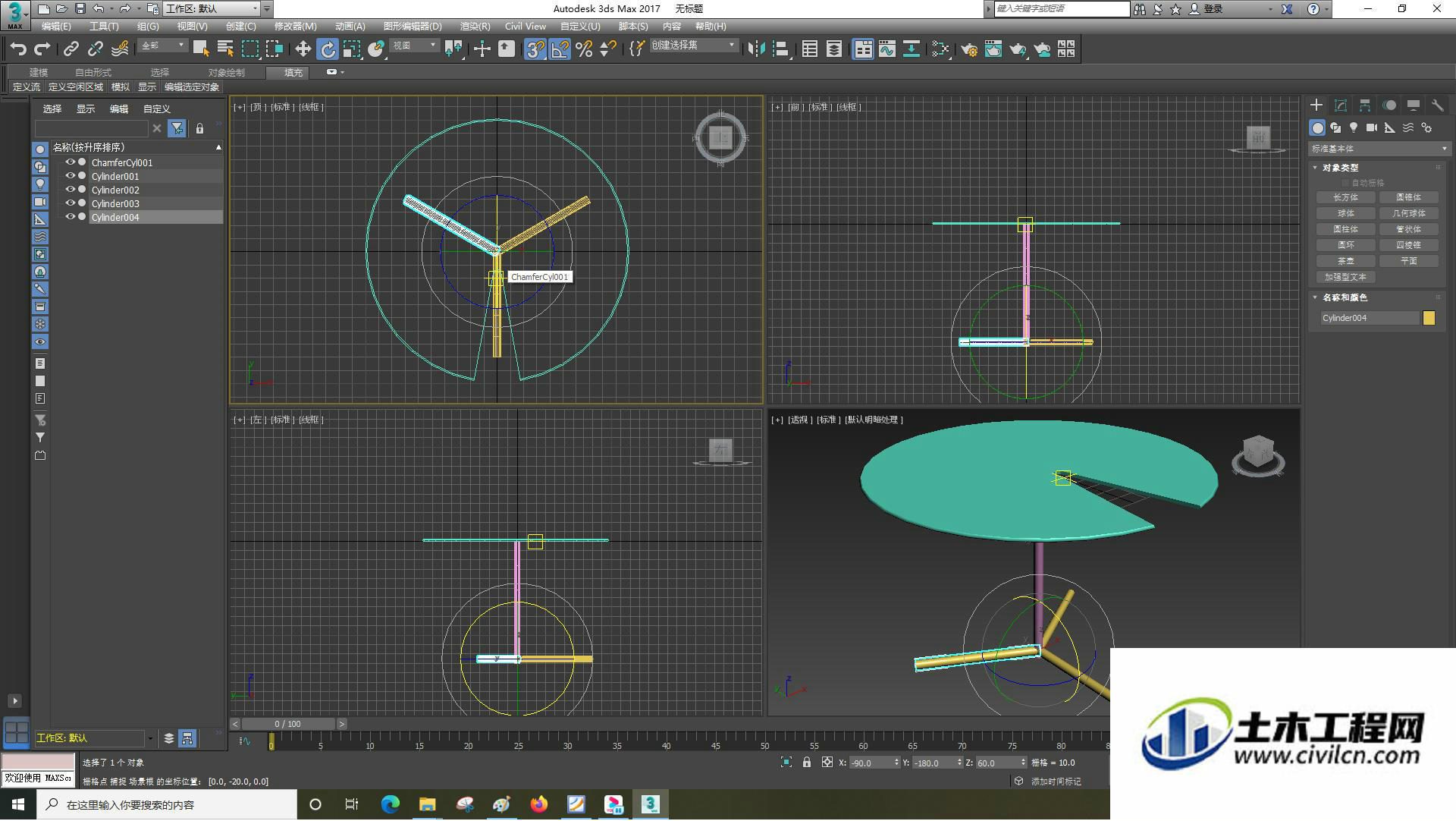Switch to the 自由形式 ribbon tab

coord(93,73)
